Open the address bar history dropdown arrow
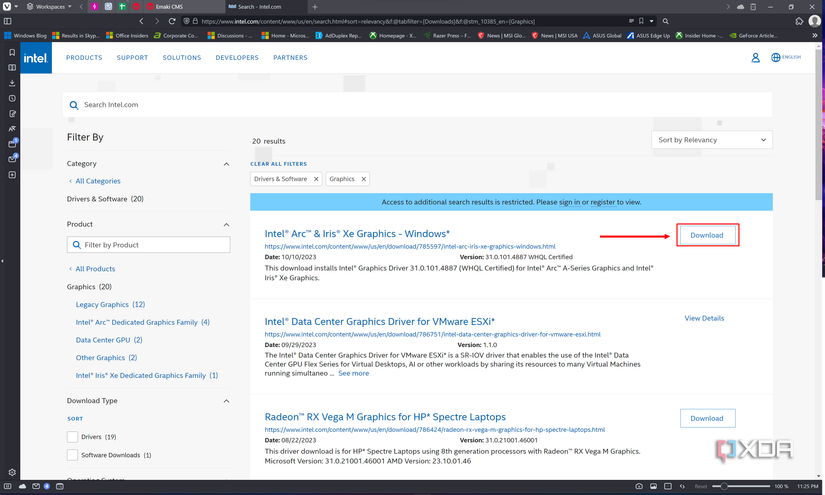The width and height of the screenshot is (825, 495). pos(651,21)
